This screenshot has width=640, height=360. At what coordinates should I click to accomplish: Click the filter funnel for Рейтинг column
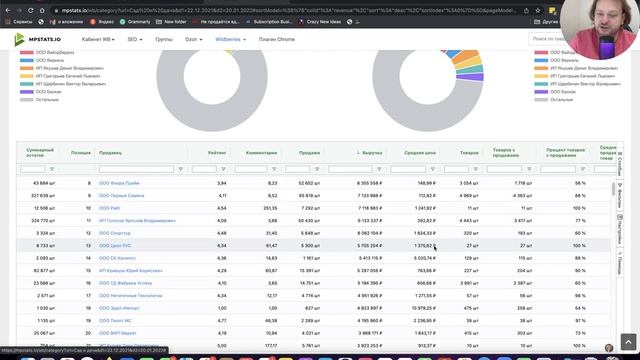tap(223, 169)
